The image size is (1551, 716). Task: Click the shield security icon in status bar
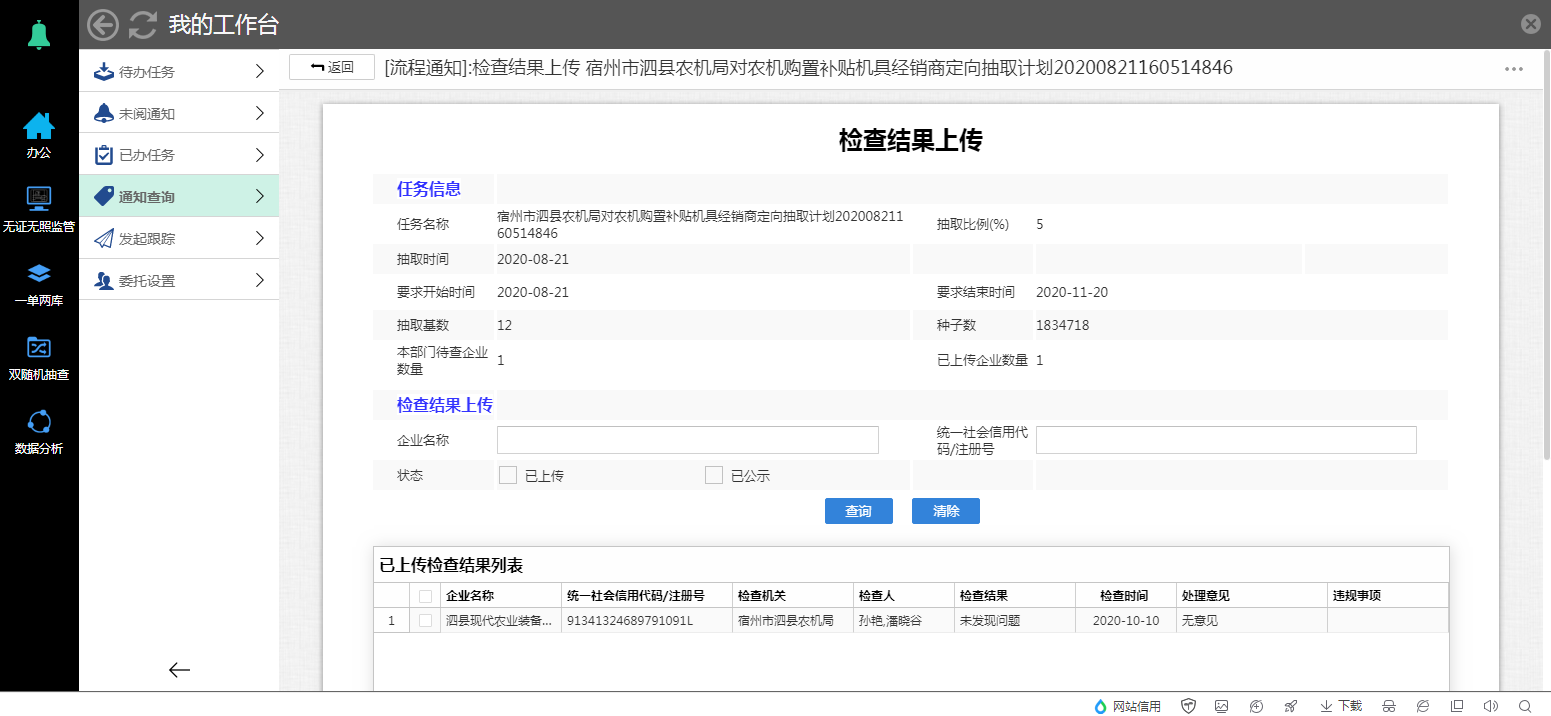tap(1188, 706)
